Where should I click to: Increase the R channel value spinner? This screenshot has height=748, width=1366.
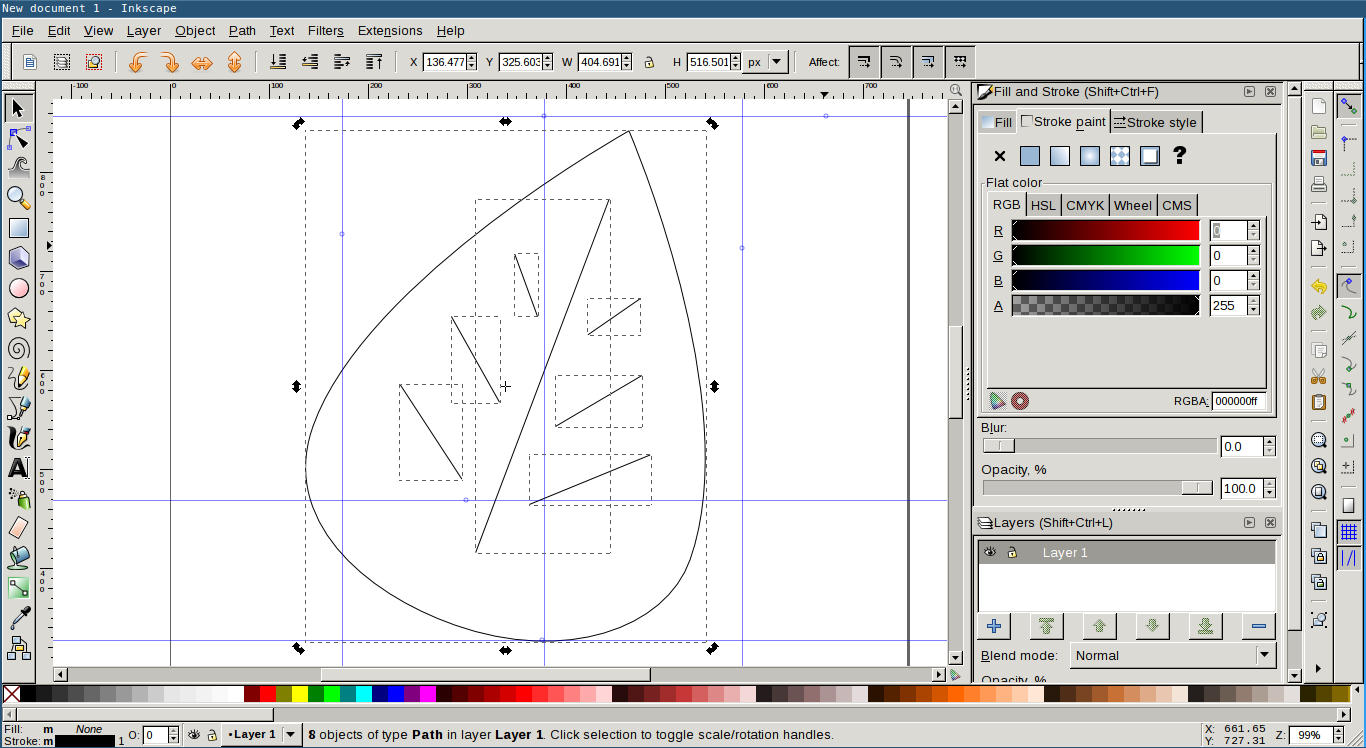1253,226
